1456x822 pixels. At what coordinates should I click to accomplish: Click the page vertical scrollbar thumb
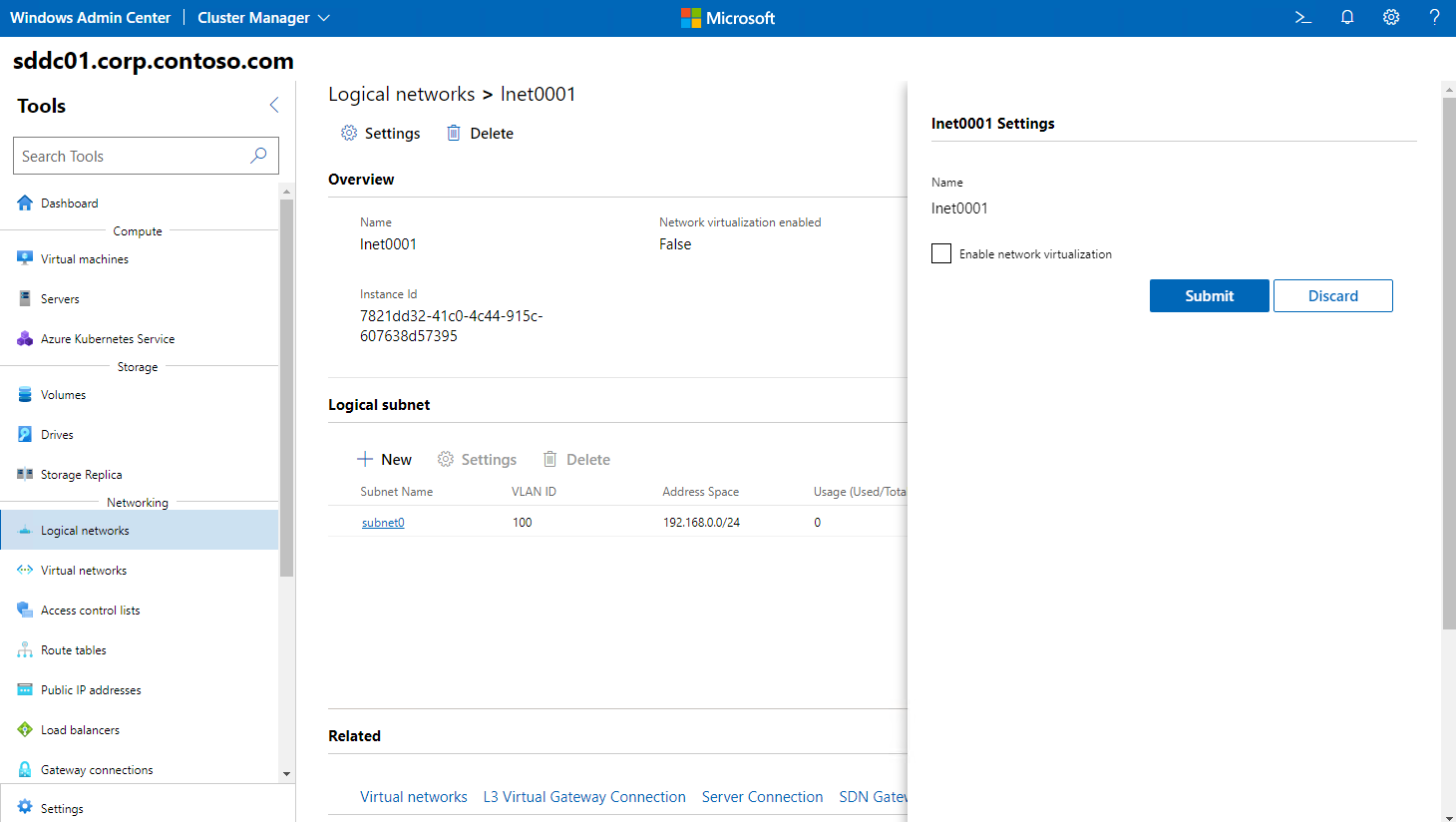click(1449, 364)
